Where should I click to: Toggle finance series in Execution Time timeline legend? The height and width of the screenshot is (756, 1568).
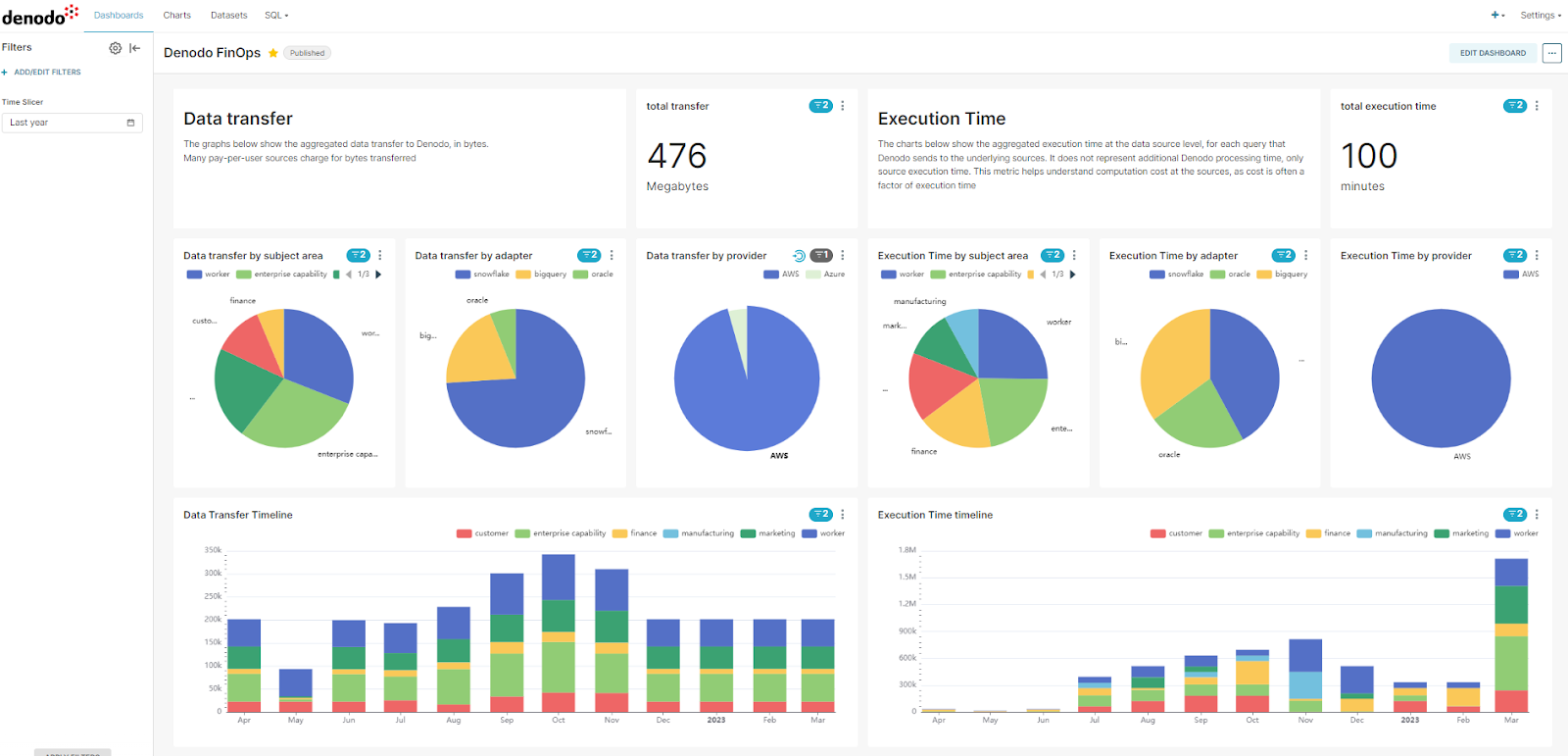pos(1329,533)
